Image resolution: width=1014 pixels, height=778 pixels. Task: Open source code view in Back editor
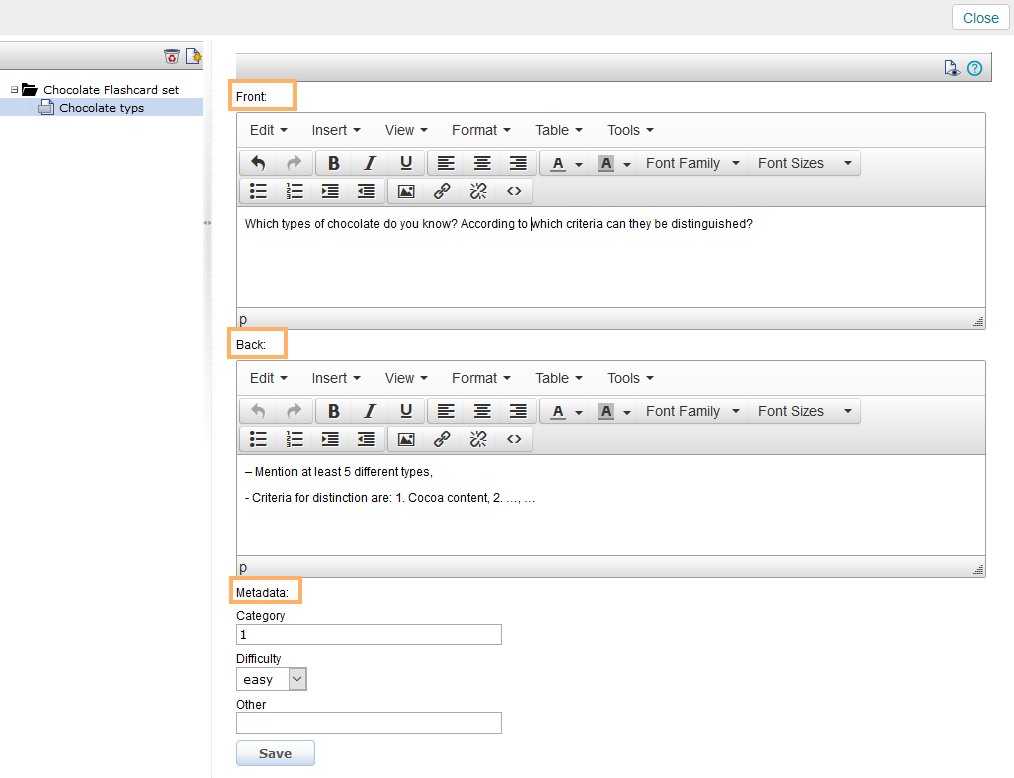(514, 439)
